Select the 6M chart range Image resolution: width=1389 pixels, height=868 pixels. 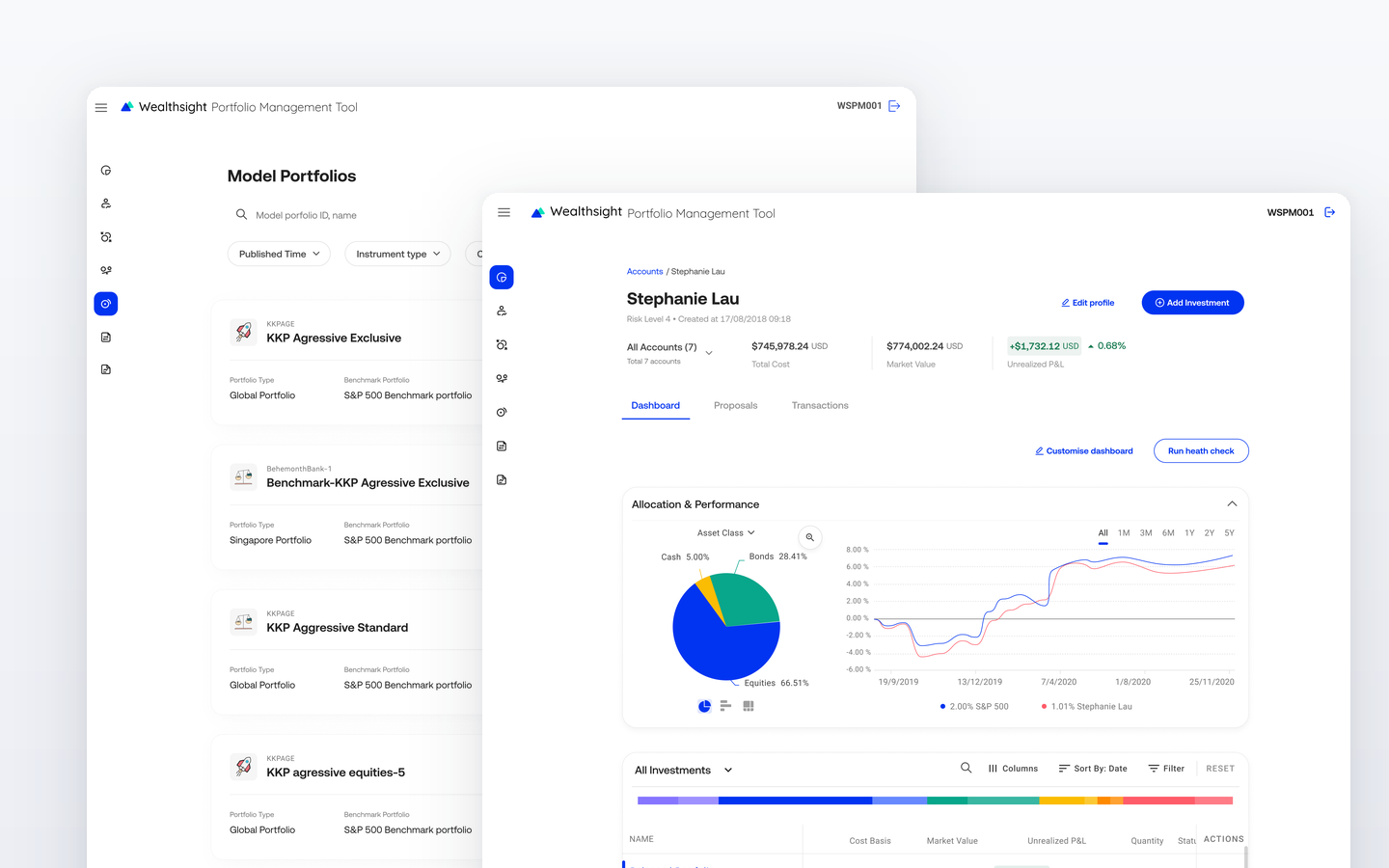[x=1168, y=532]
